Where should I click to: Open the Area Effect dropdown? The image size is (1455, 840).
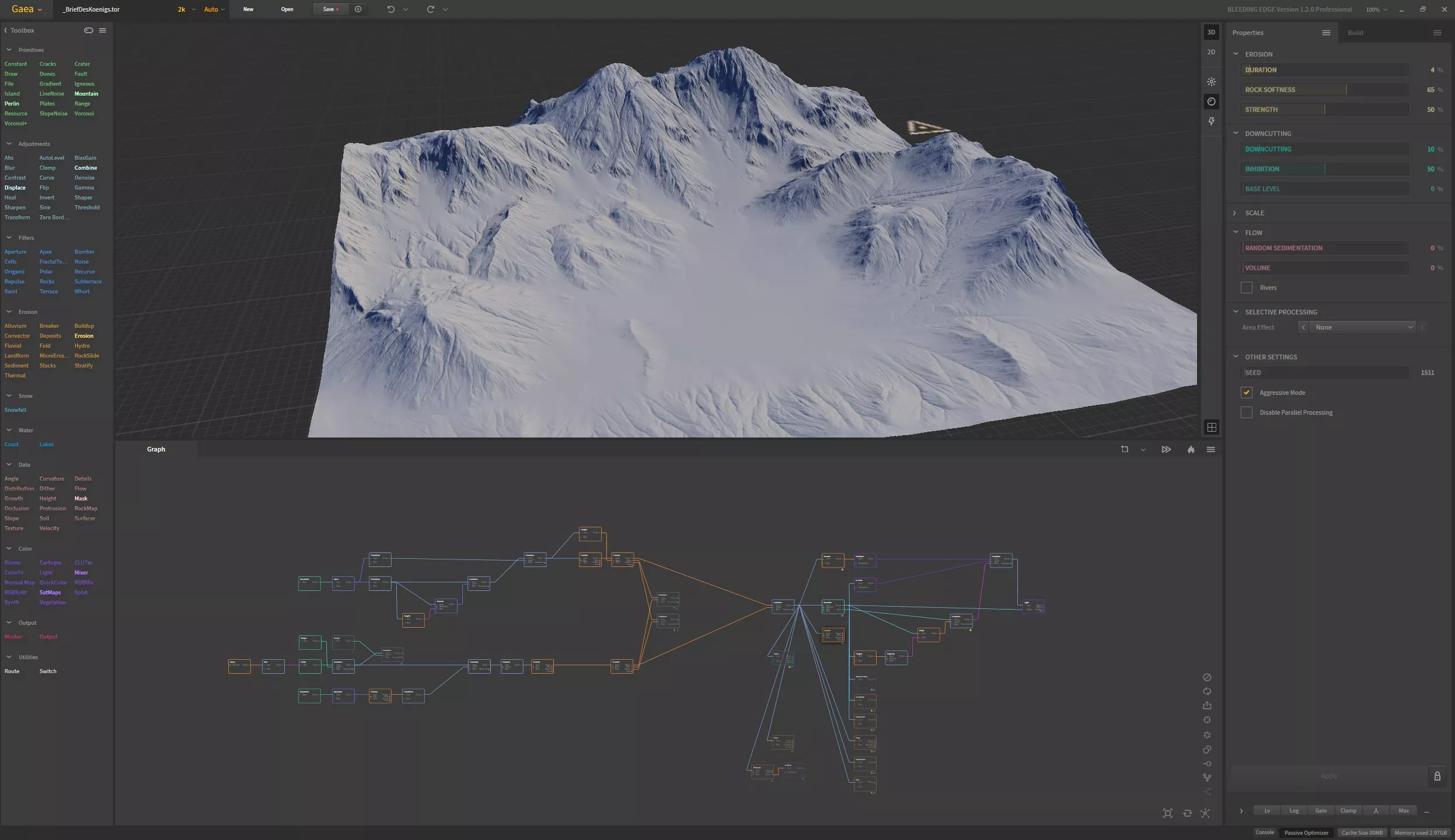[1362, 327]
